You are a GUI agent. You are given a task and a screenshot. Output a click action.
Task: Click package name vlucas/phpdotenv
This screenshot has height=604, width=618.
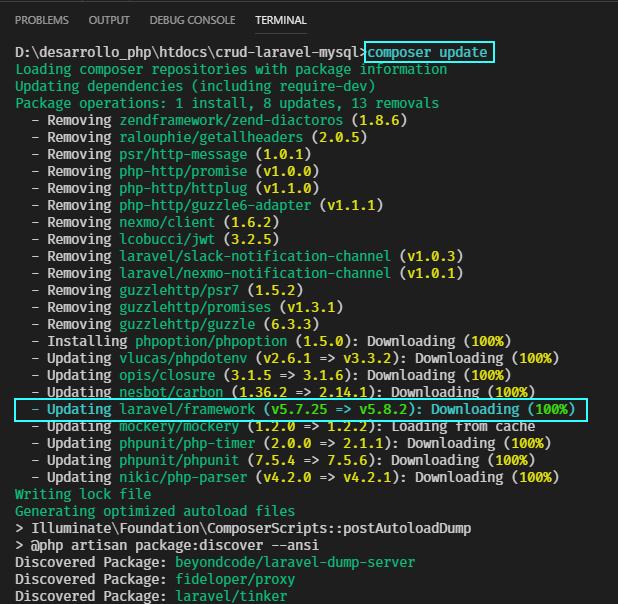183,358
